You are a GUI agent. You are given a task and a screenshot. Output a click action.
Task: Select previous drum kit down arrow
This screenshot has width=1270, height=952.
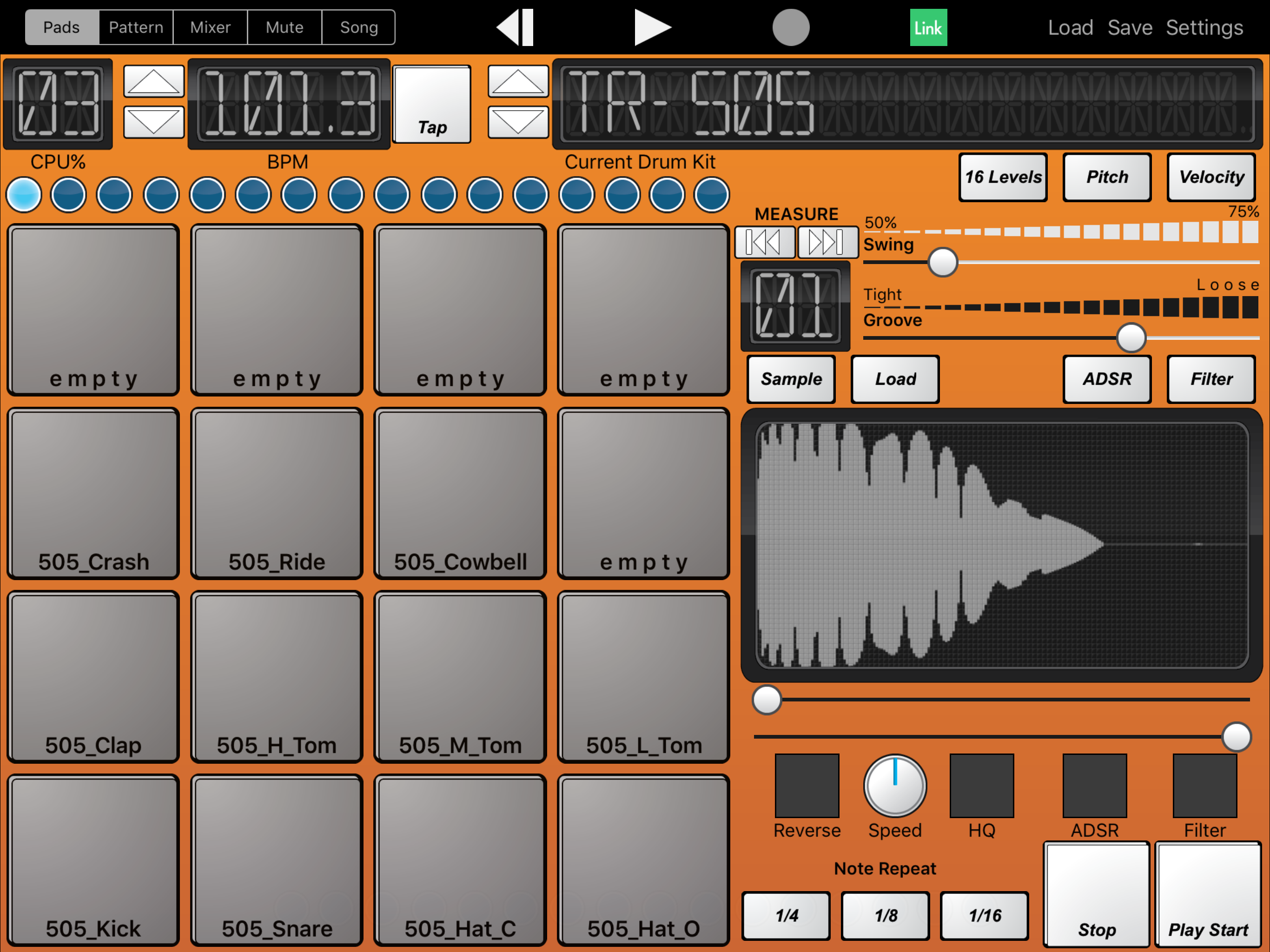pos(518,122)
